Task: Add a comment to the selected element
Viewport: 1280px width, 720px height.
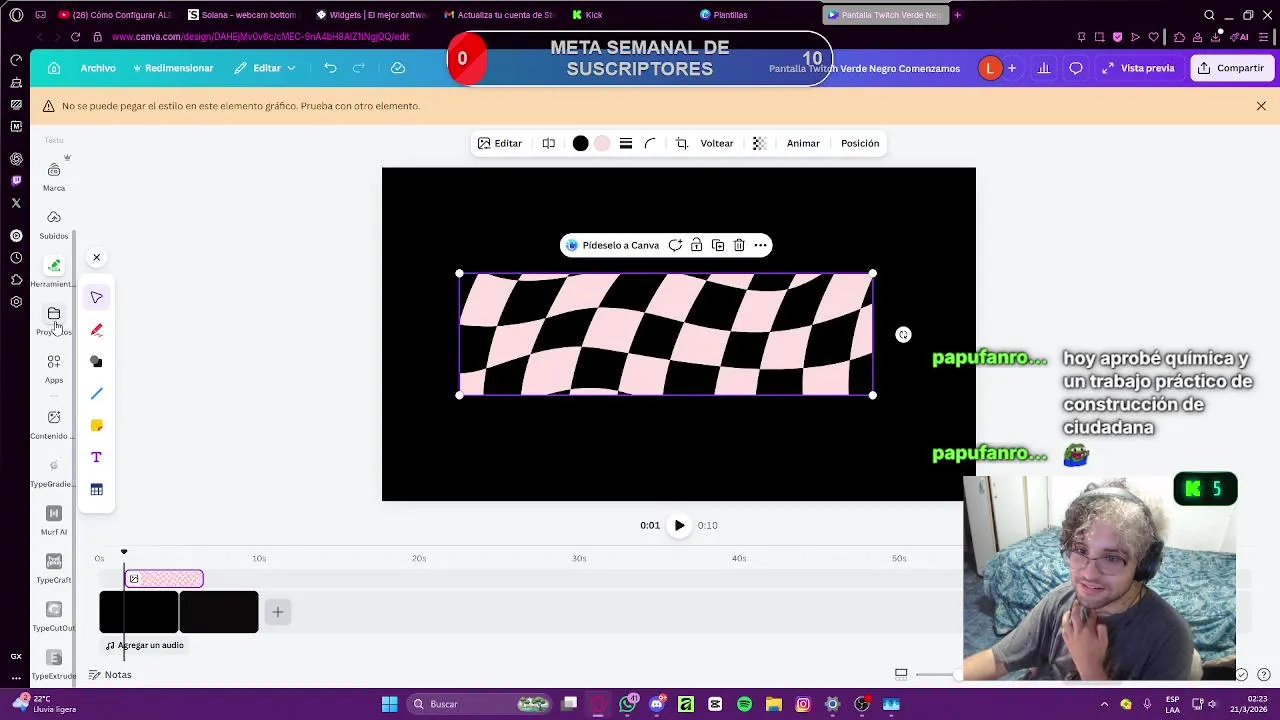Action: pyautogui.click(x=675, y=245)
